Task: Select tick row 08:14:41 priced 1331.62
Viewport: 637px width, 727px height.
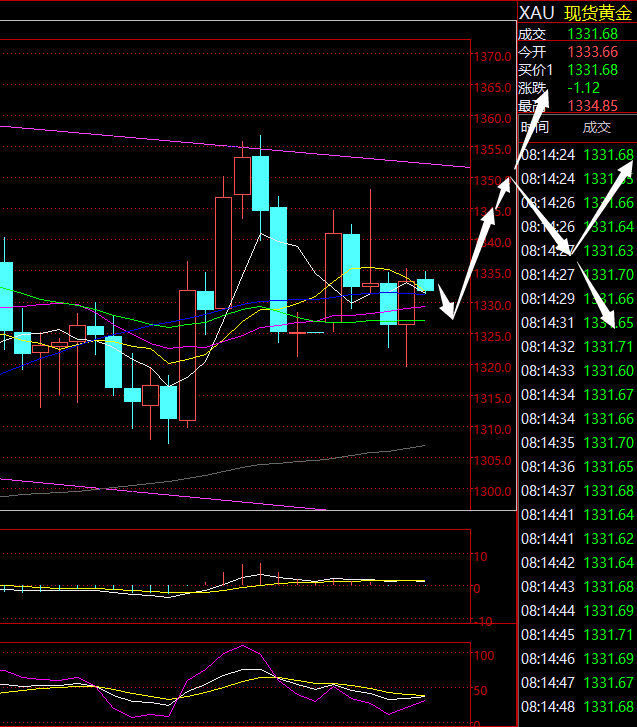Action: [x=577, y=539]
